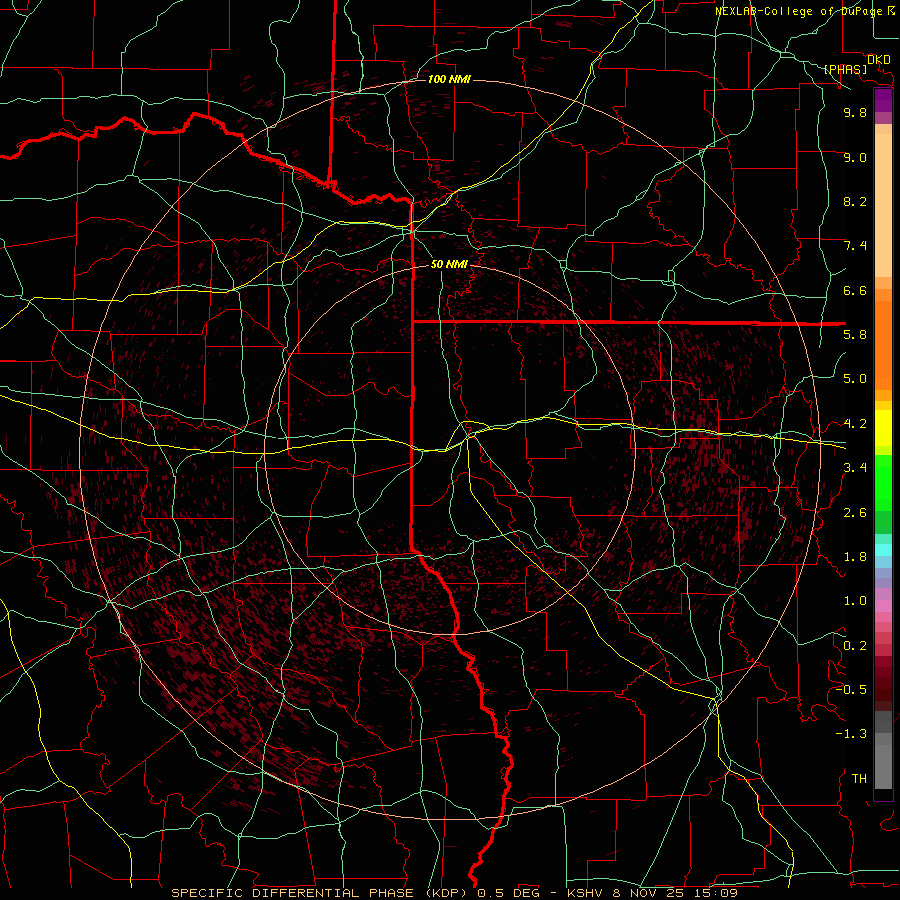
Task: Click the 1.8 scale value
Action: 855,557
